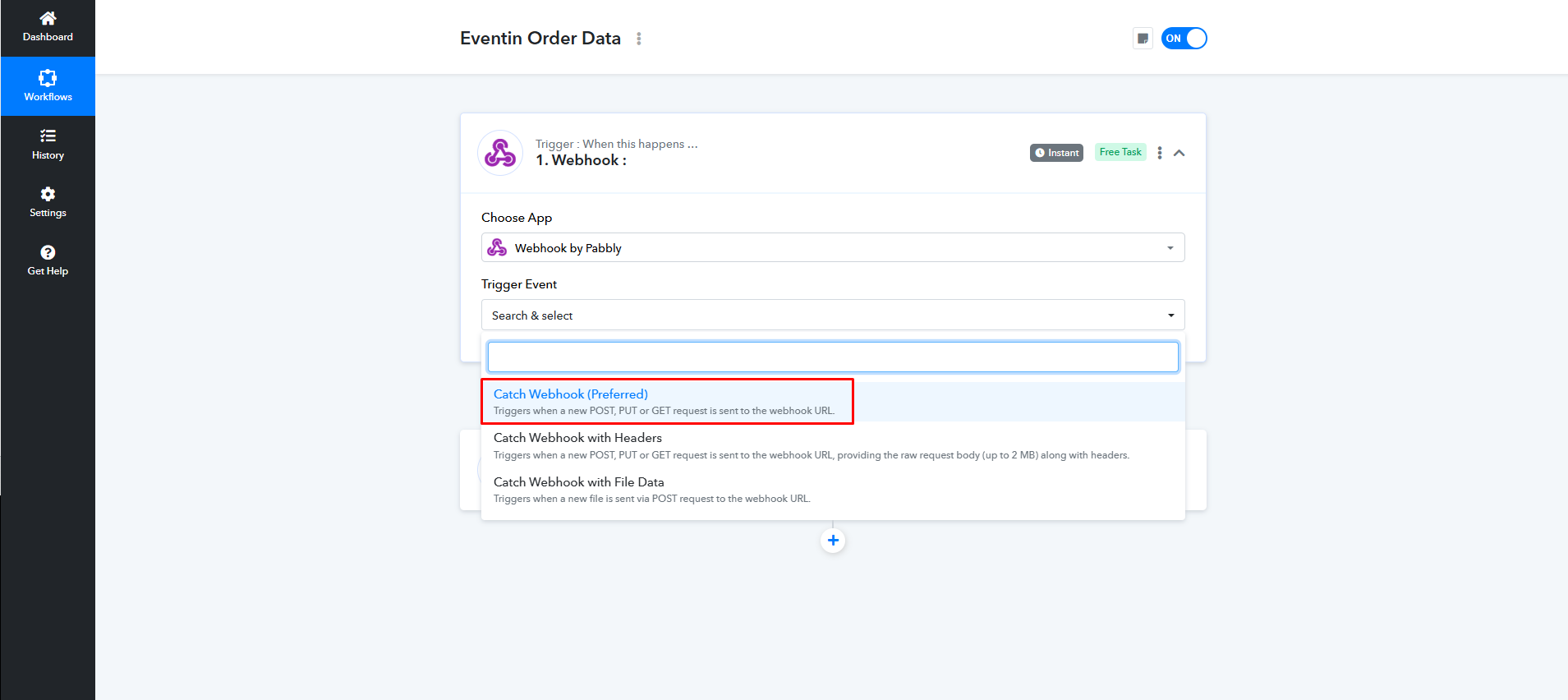Click the Free Task badge
The image size is (1568, 700).
pyautogui.click(x=1120, y=152)
